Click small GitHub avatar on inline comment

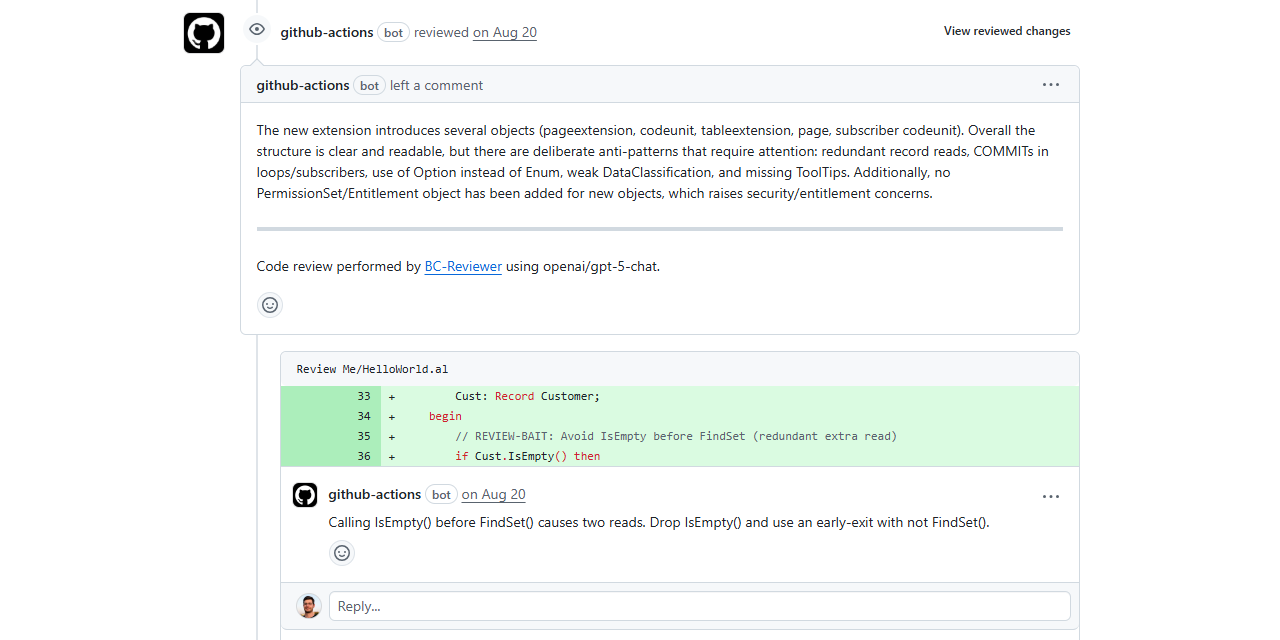(x=305, y=495)
